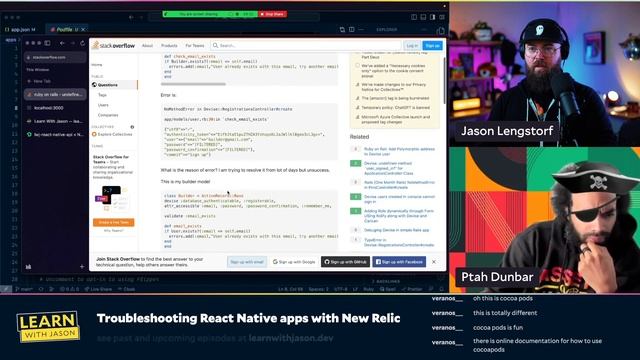Click the Ruby language mode in status bar
Image resolution: width=640 pixels, height=360 pixels.
[368, 289]
